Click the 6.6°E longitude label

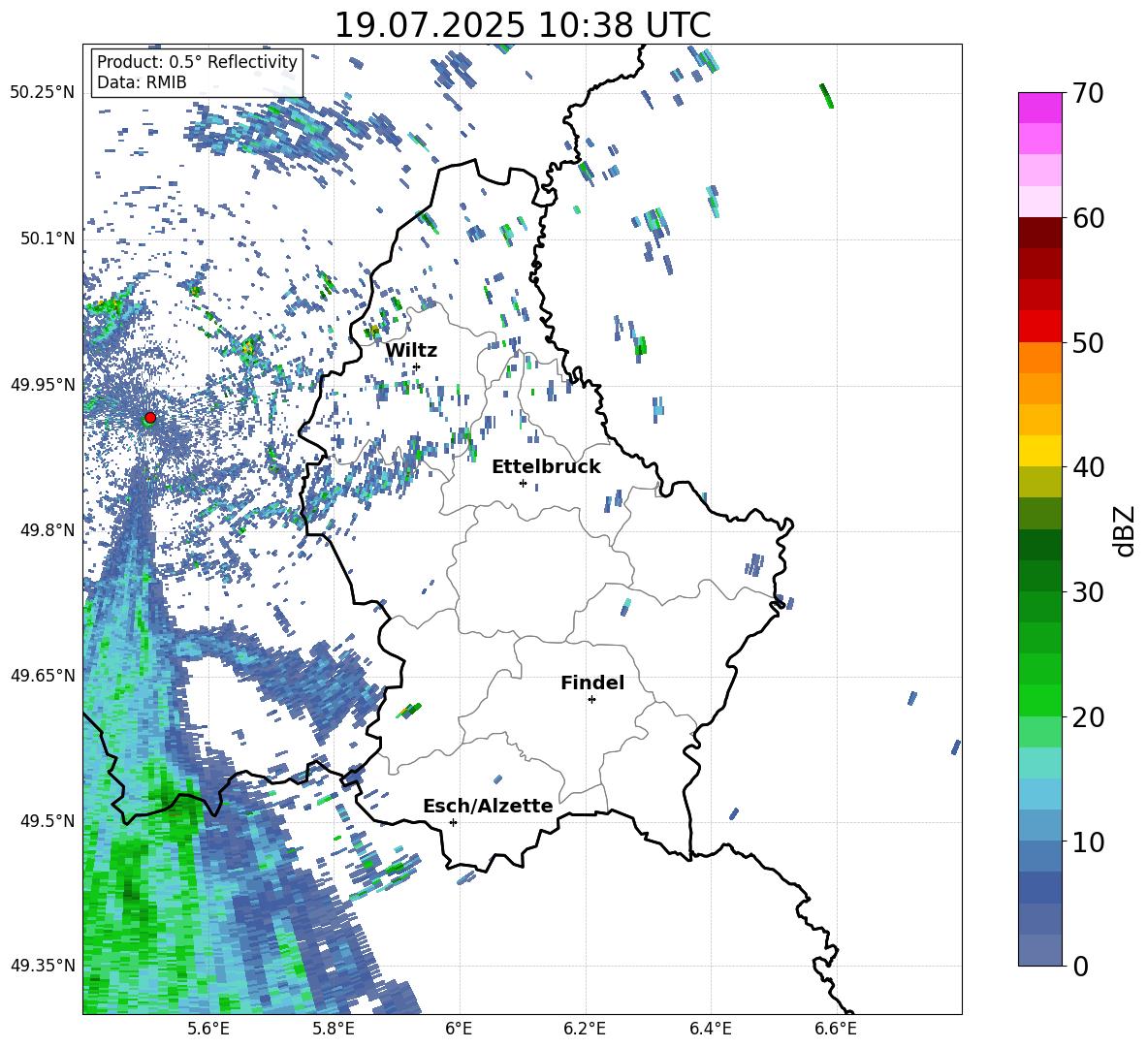[836, 1029]
